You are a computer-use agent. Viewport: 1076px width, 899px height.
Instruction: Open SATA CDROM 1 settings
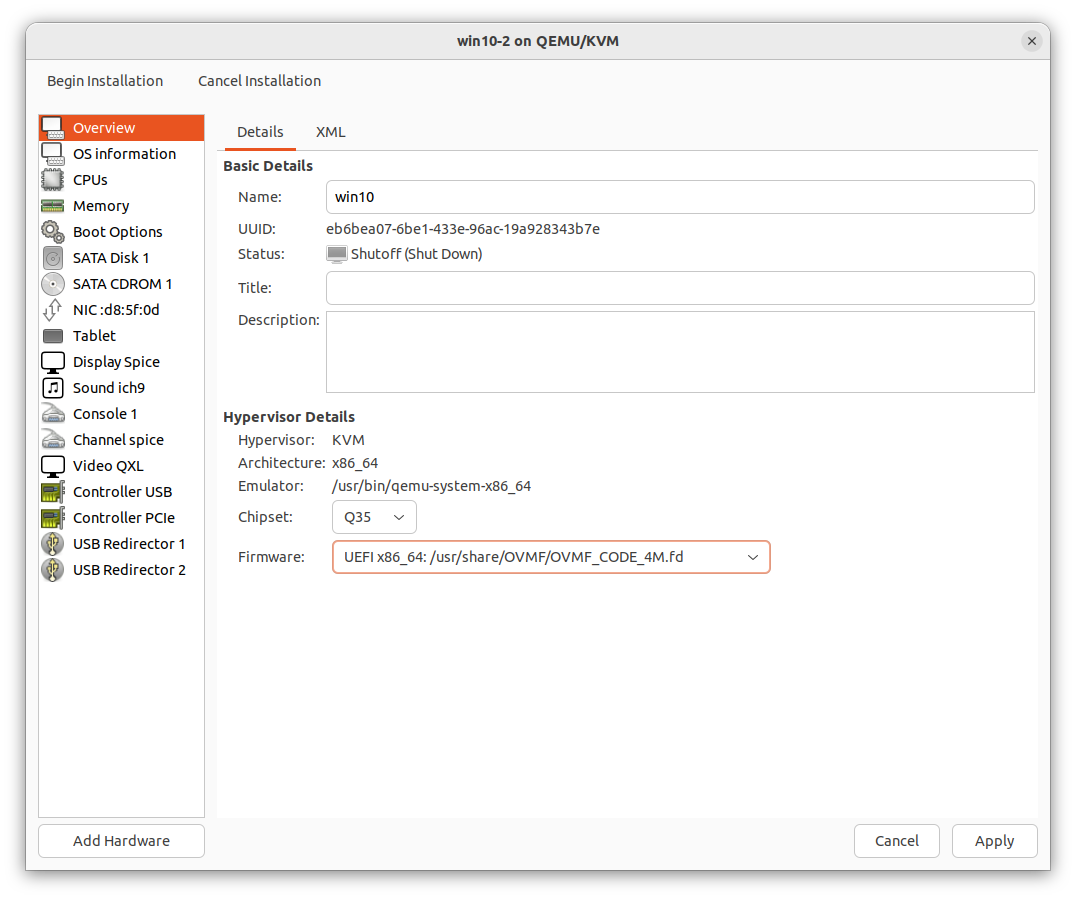tap(123, 283)
